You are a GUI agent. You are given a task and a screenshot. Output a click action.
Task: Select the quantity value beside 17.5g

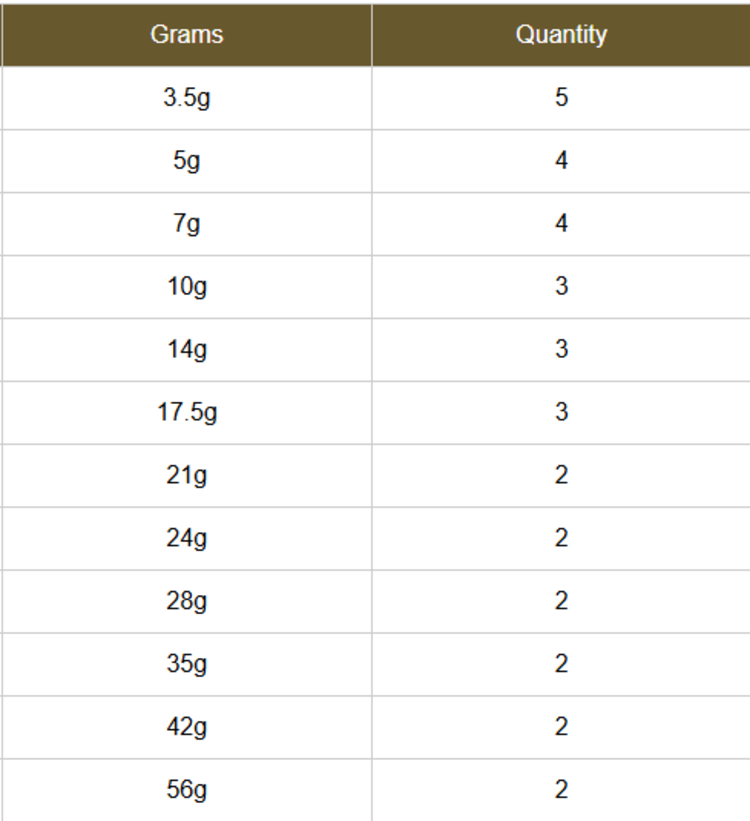(x=561, y=413)
